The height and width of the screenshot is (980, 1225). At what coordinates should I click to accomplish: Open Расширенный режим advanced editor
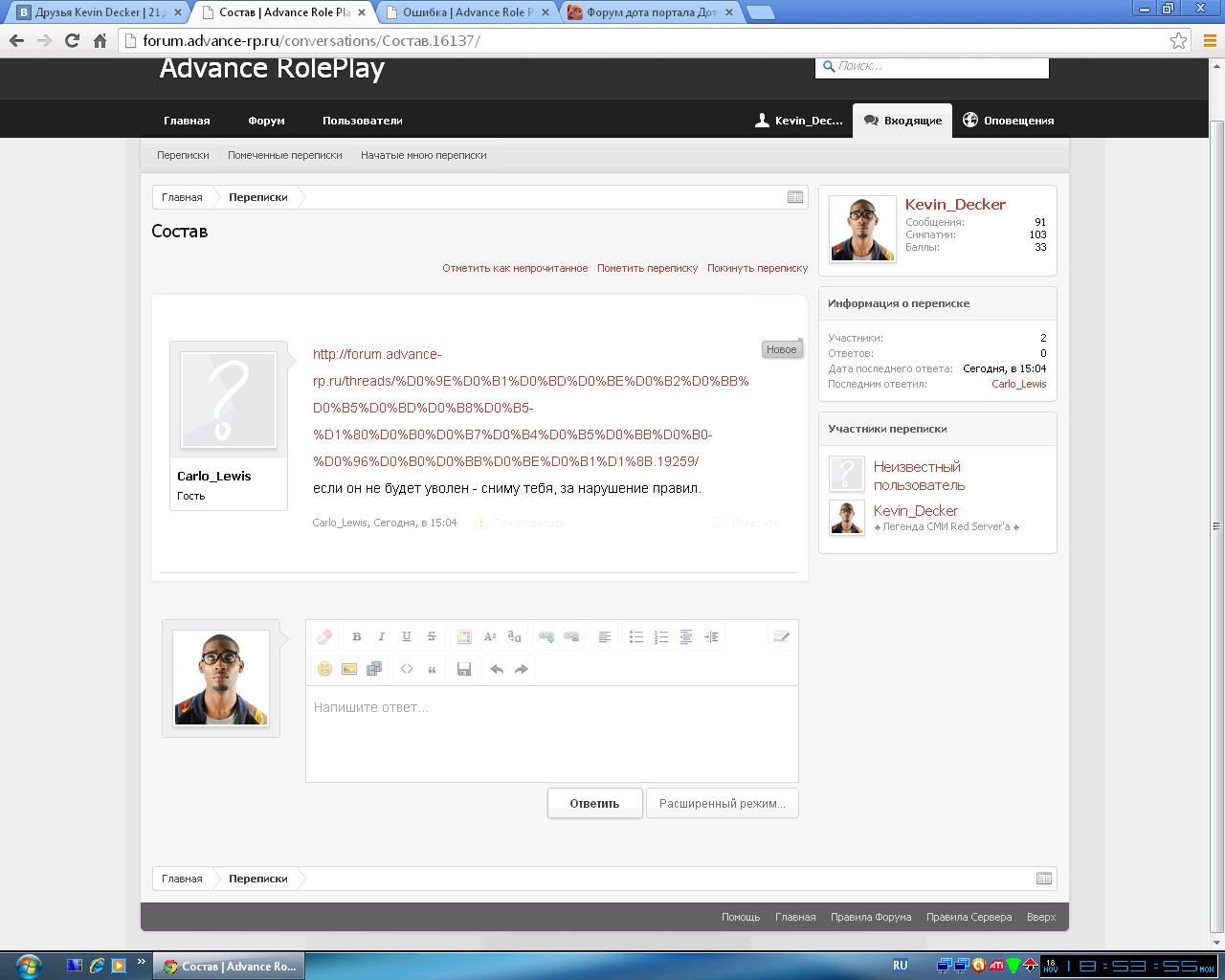[x=723, y=804]
